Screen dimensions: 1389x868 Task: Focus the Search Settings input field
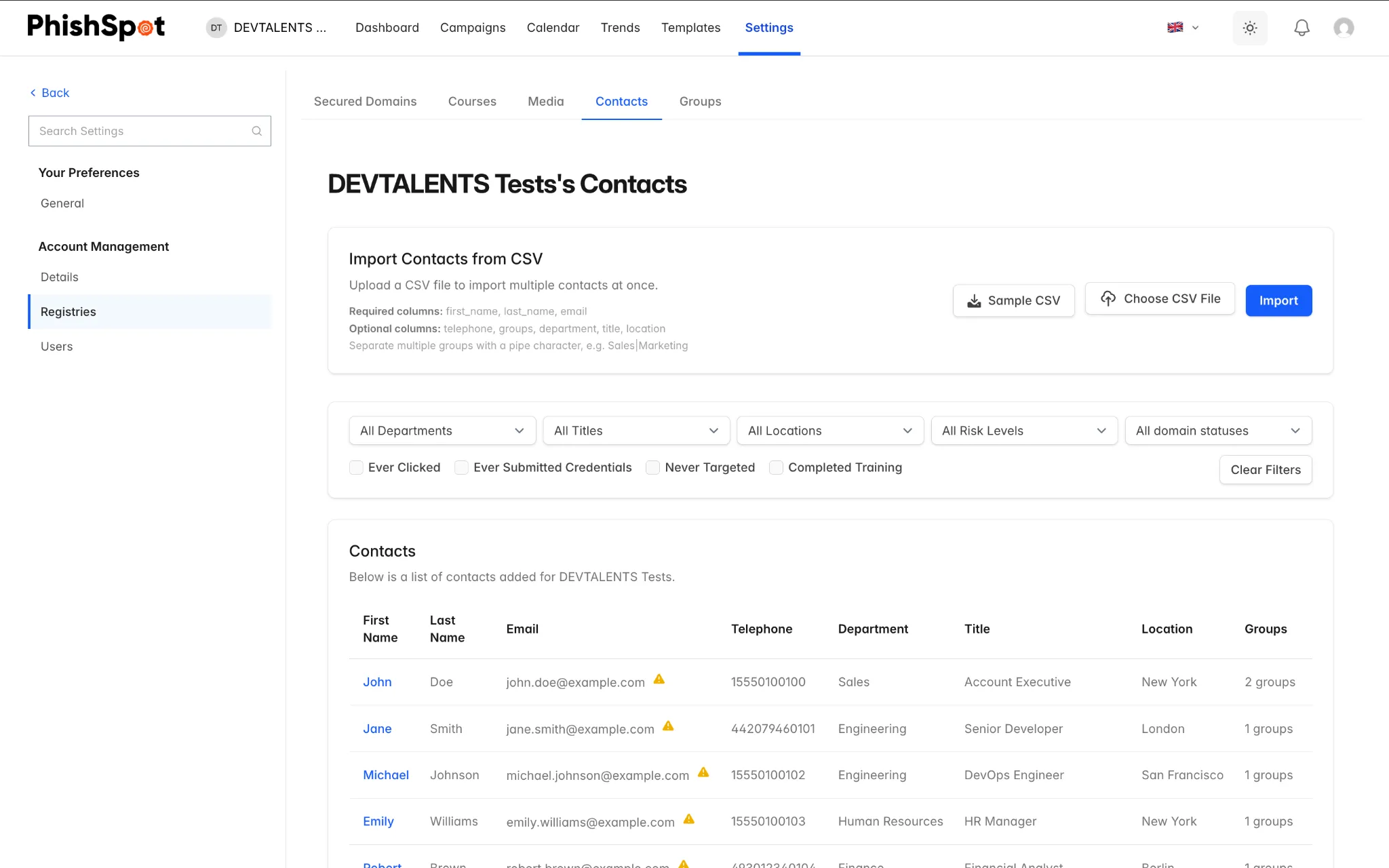150,131
